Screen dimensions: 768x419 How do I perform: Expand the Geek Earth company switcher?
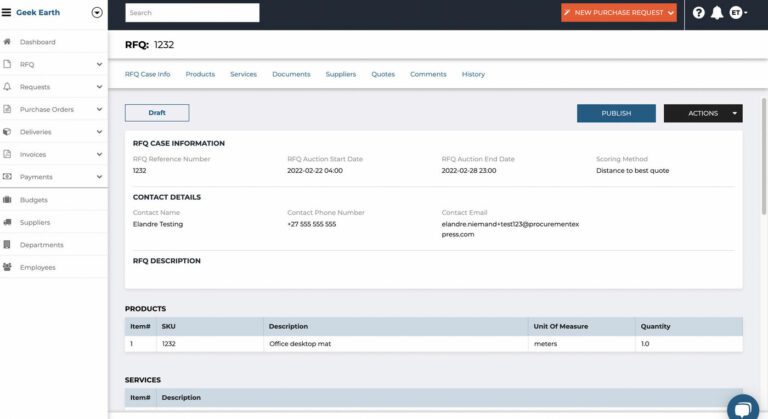[97, 13]
